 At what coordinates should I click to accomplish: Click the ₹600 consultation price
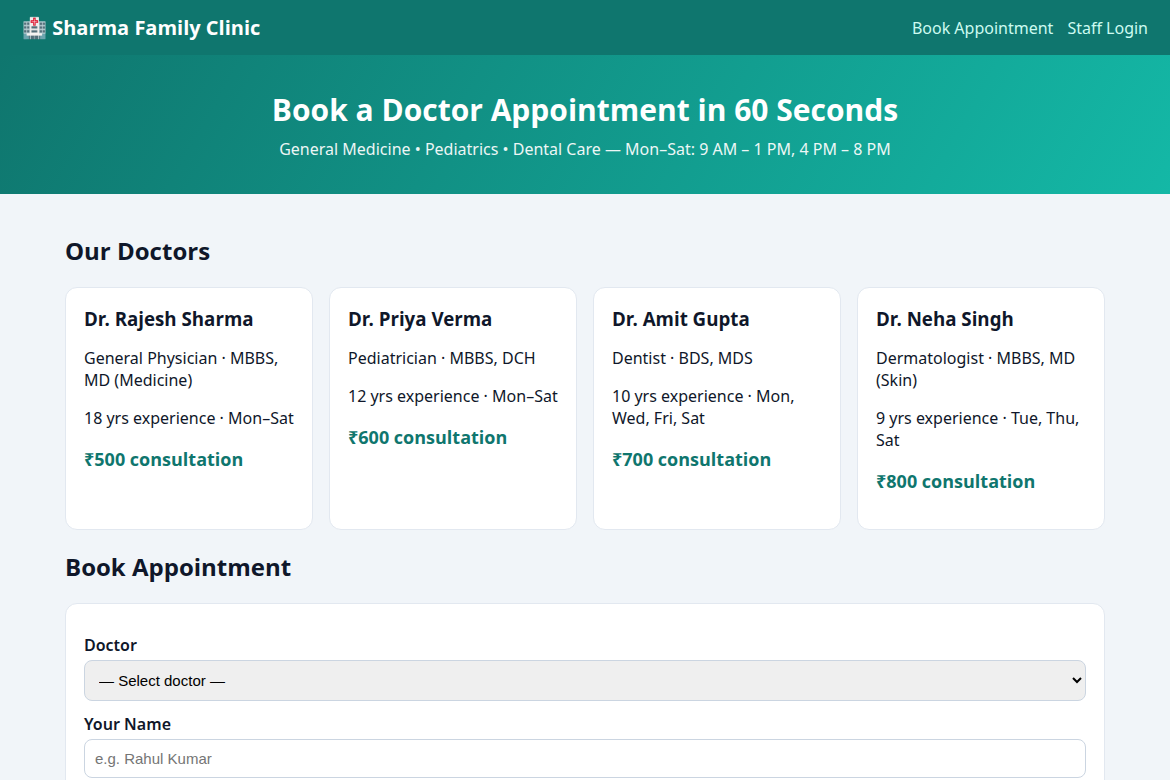(x=428, y=438)
